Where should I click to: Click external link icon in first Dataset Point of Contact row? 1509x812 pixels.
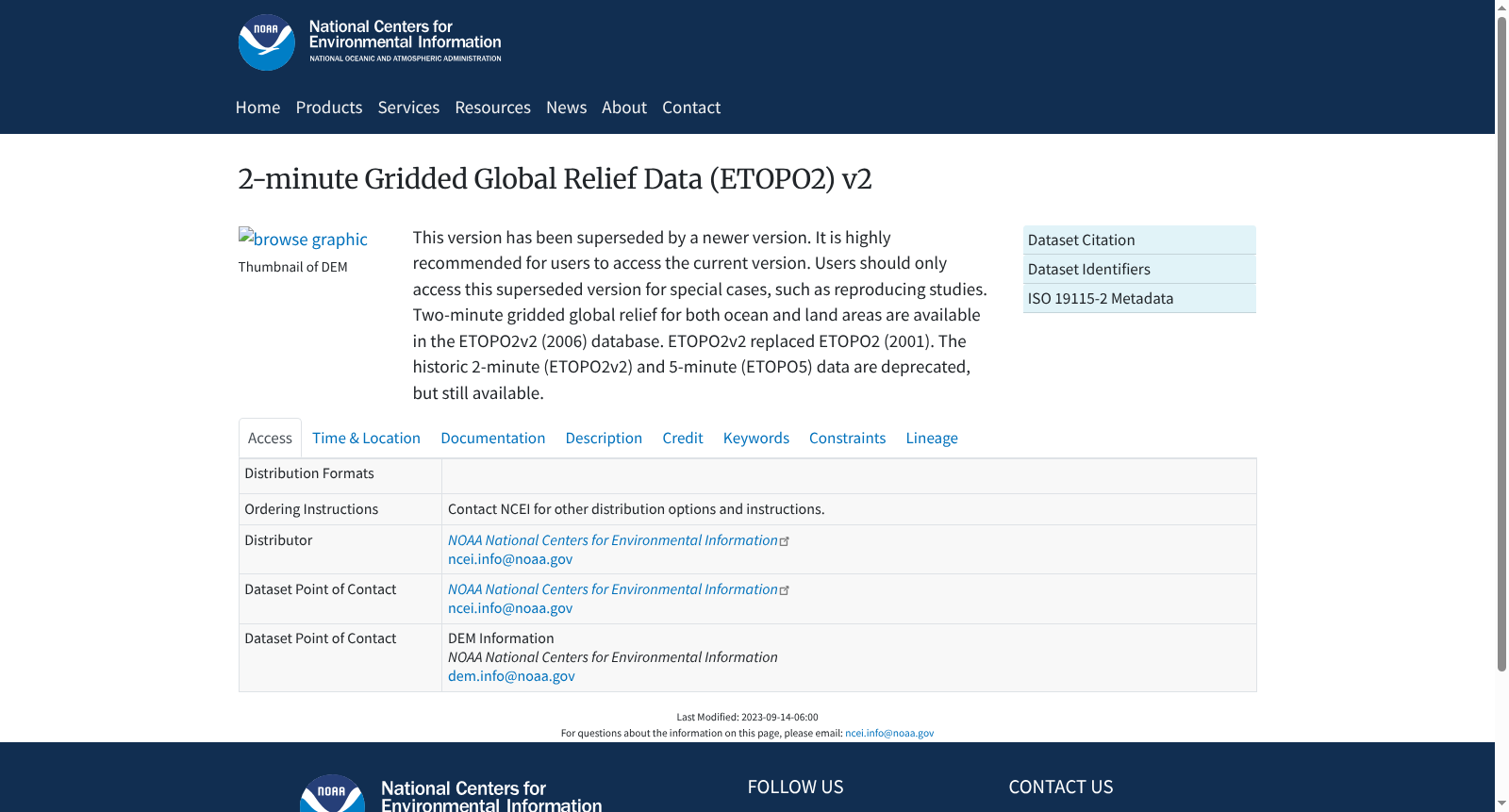tap(785, 590)
